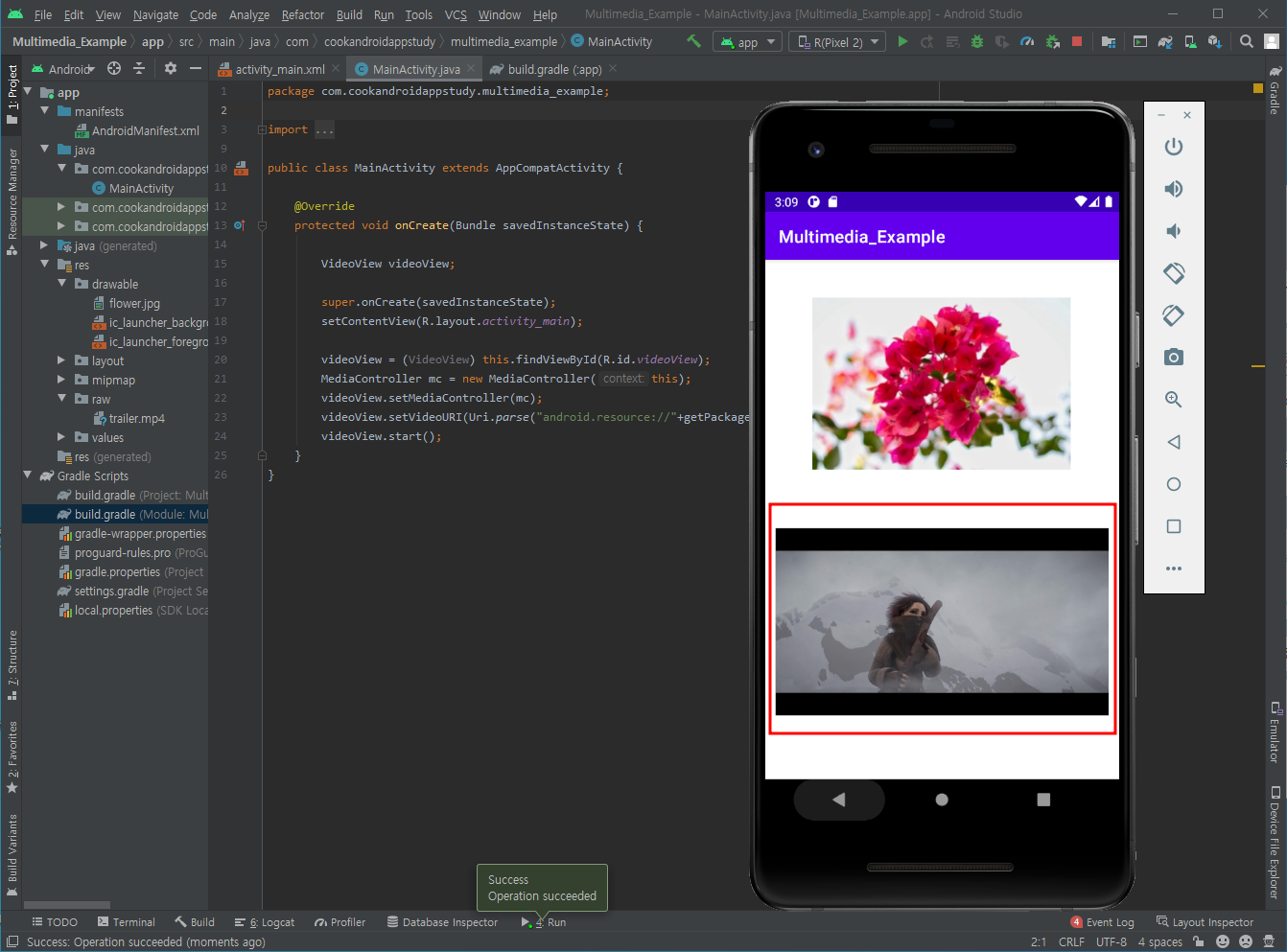Toggle the Z: Structure side panel
This screenshot has height=952, width=1287.
12,665
